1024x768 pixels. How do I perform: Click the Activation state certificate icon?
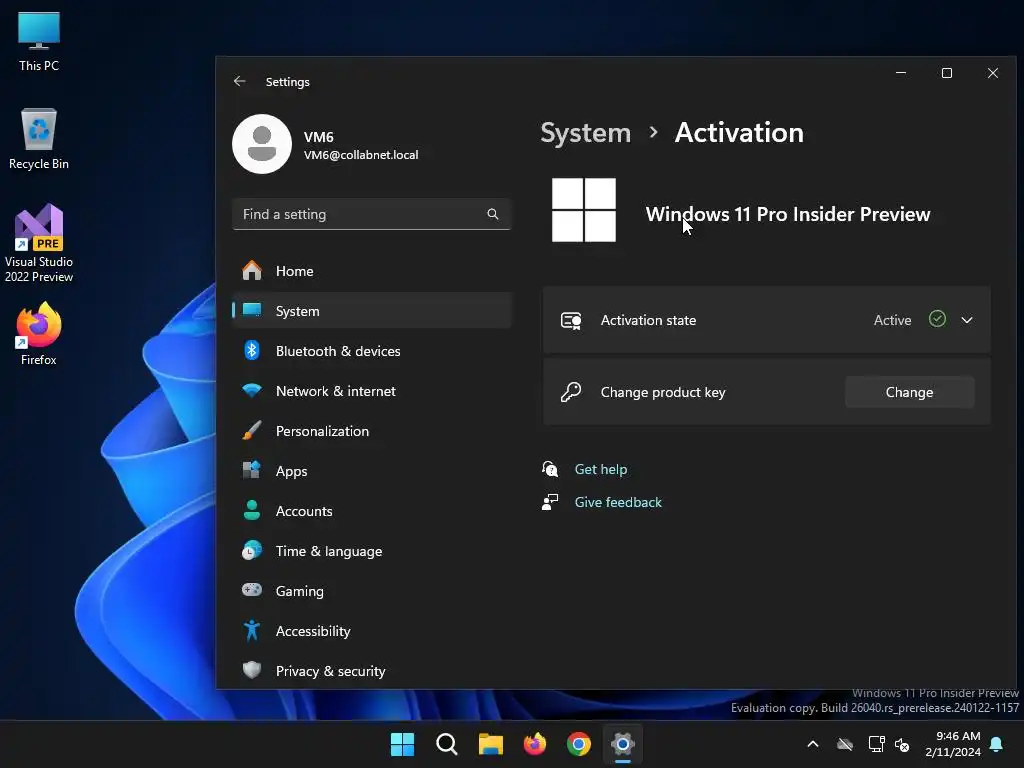point(571,321)
